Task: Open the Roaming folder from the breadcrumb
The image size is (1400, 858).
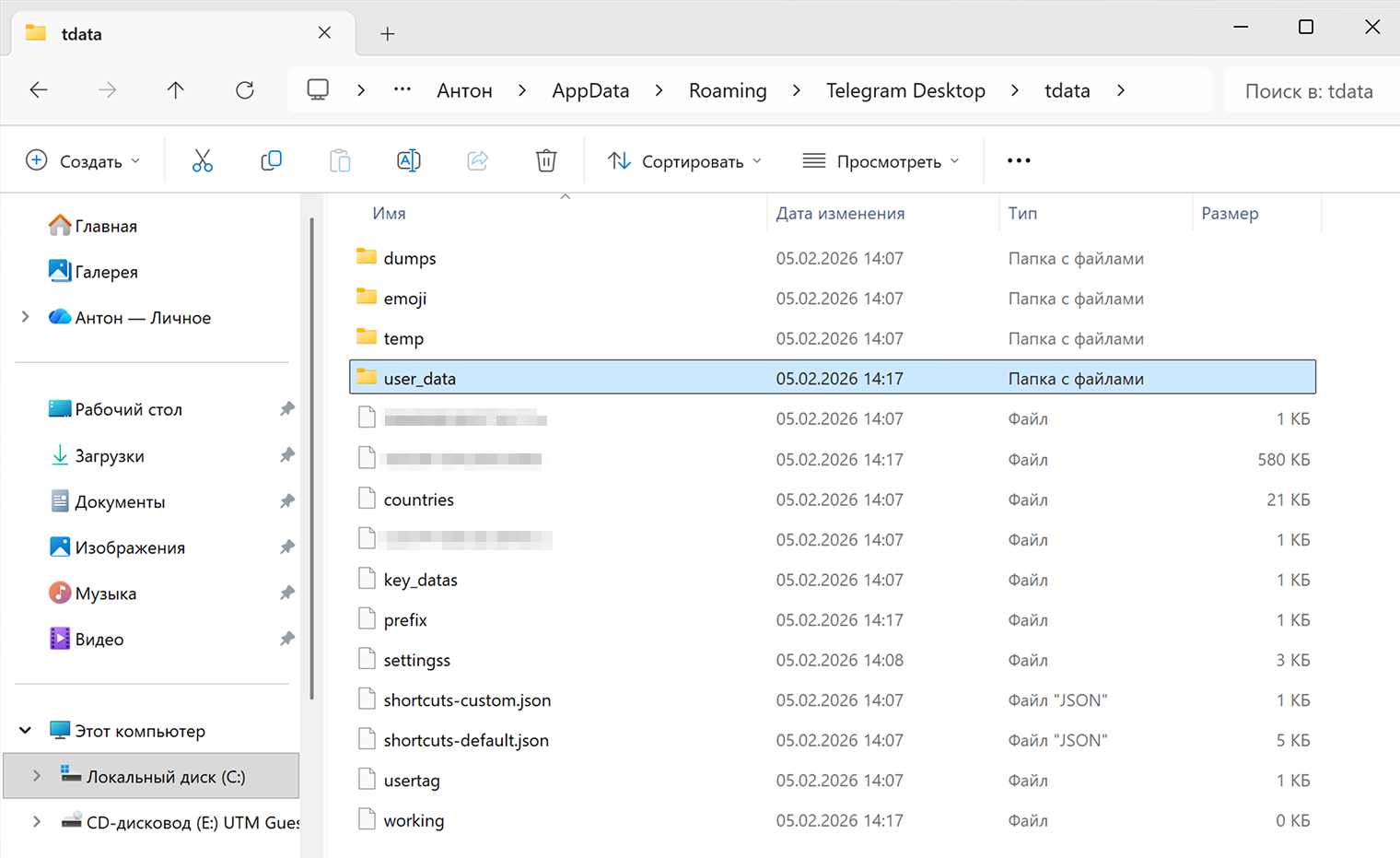Action: tap(727, 89)
